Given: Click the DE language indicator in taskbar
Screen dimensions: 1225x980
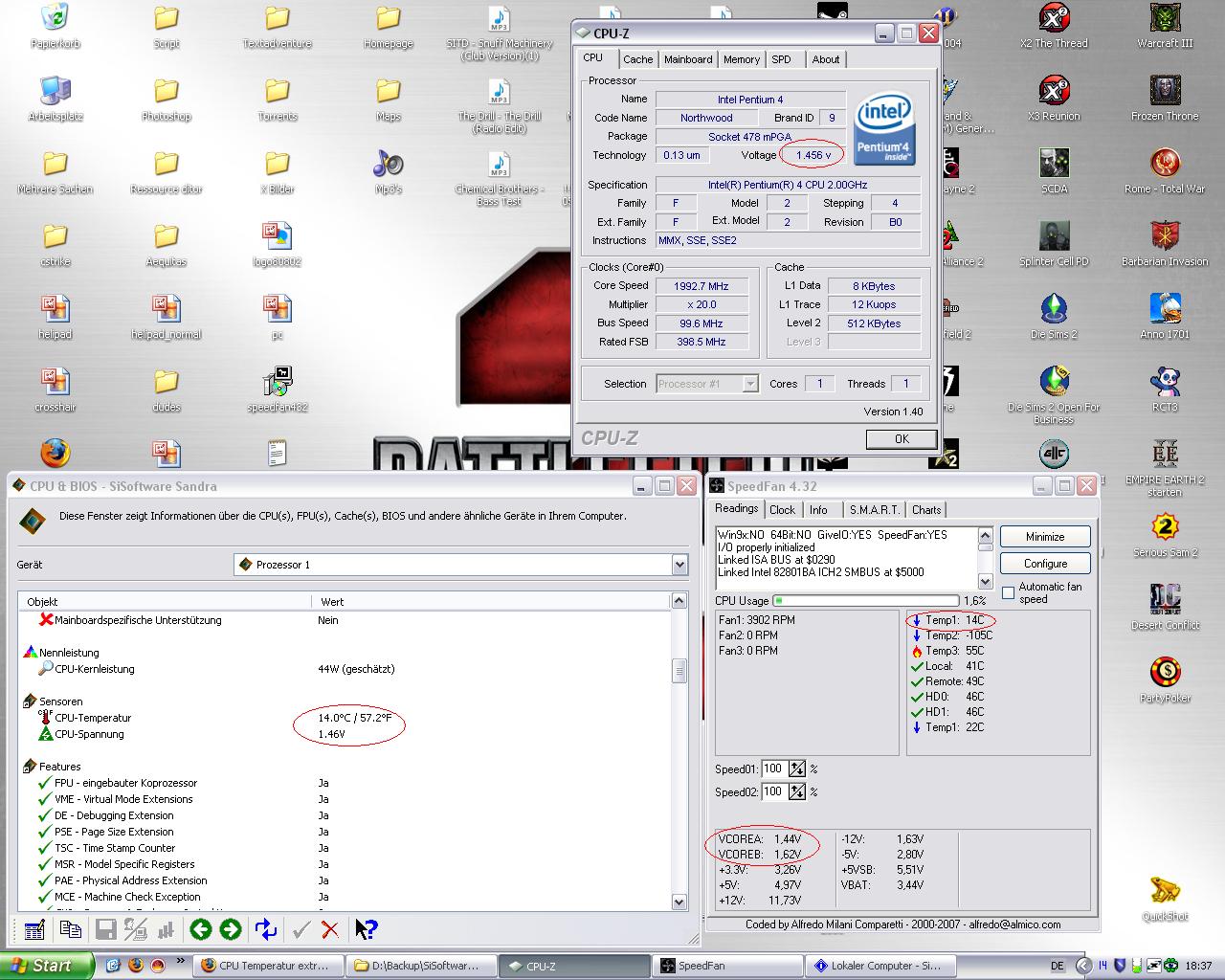Looking at the screenshot, I should pos(1058,966).
